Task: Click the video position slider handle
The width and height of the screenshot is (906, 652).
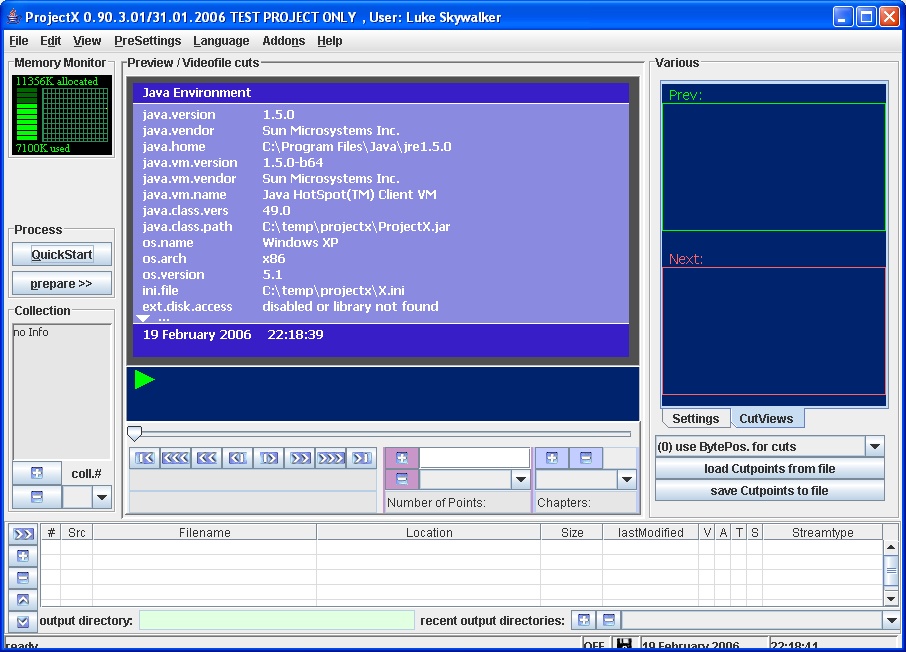Action: [135, 434]
